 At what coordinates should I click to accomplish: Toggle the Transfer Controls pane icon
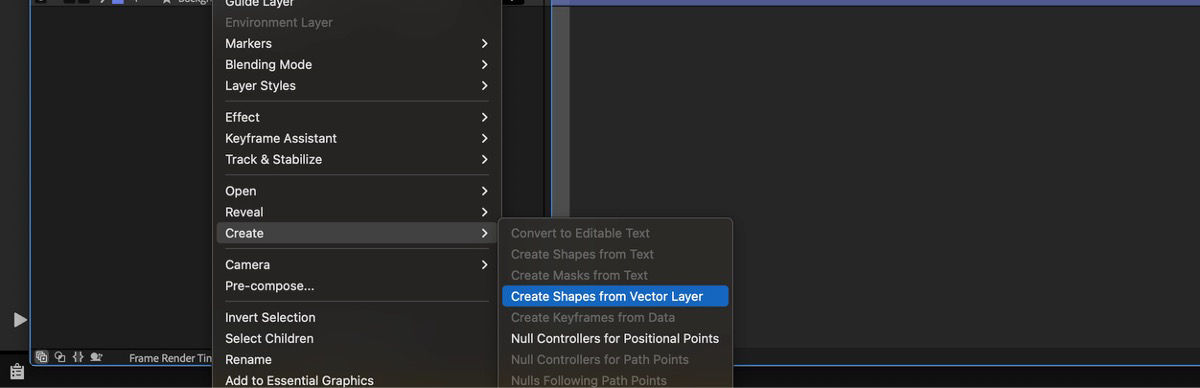tap(60, 357)
